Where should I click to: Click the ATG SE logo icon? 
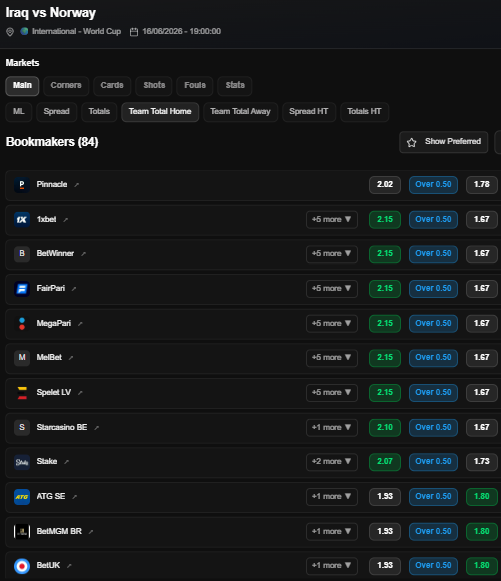[x=22, y=497]
